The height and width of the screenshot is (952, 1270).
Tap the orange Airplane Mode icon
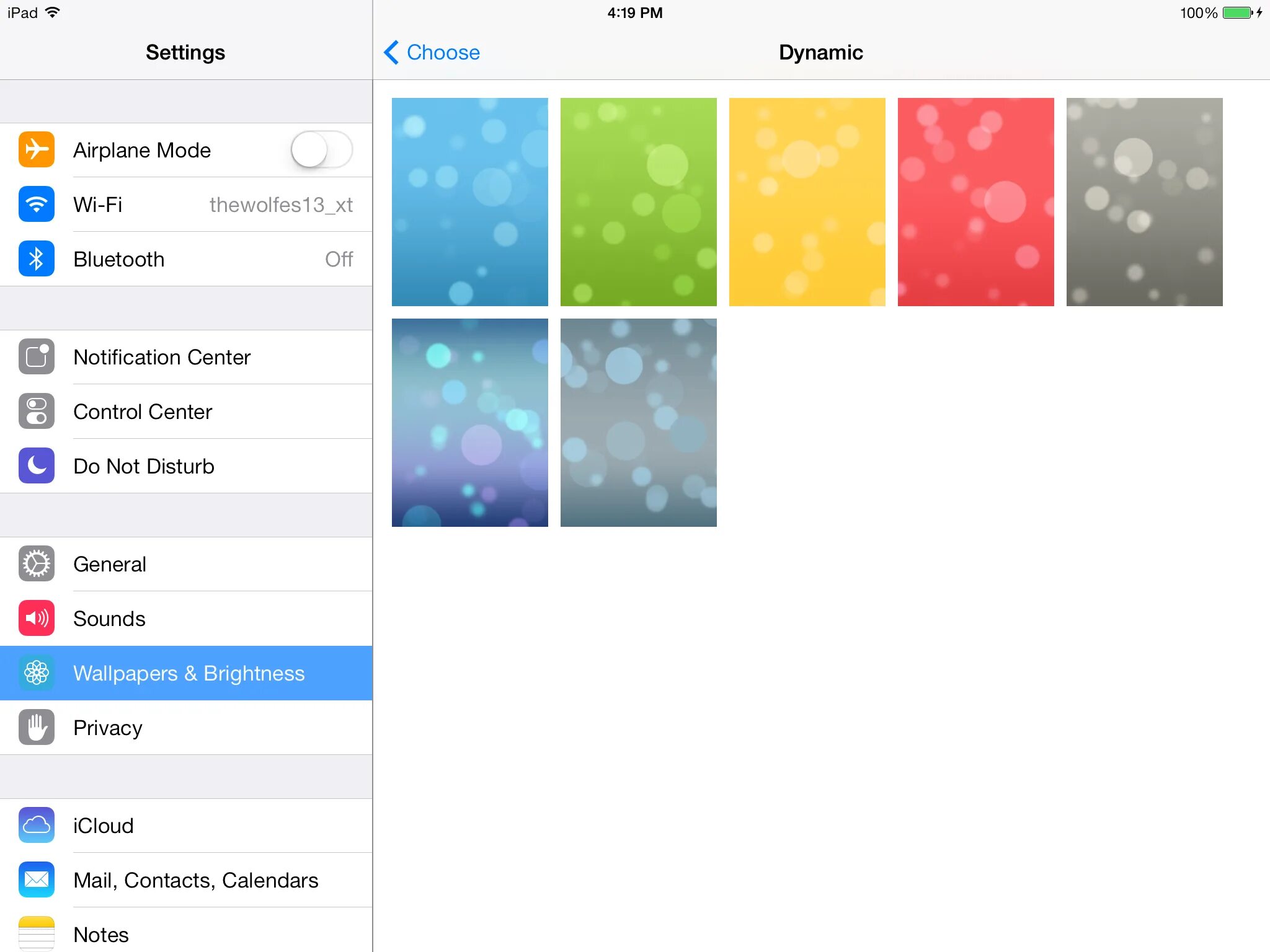37,150
